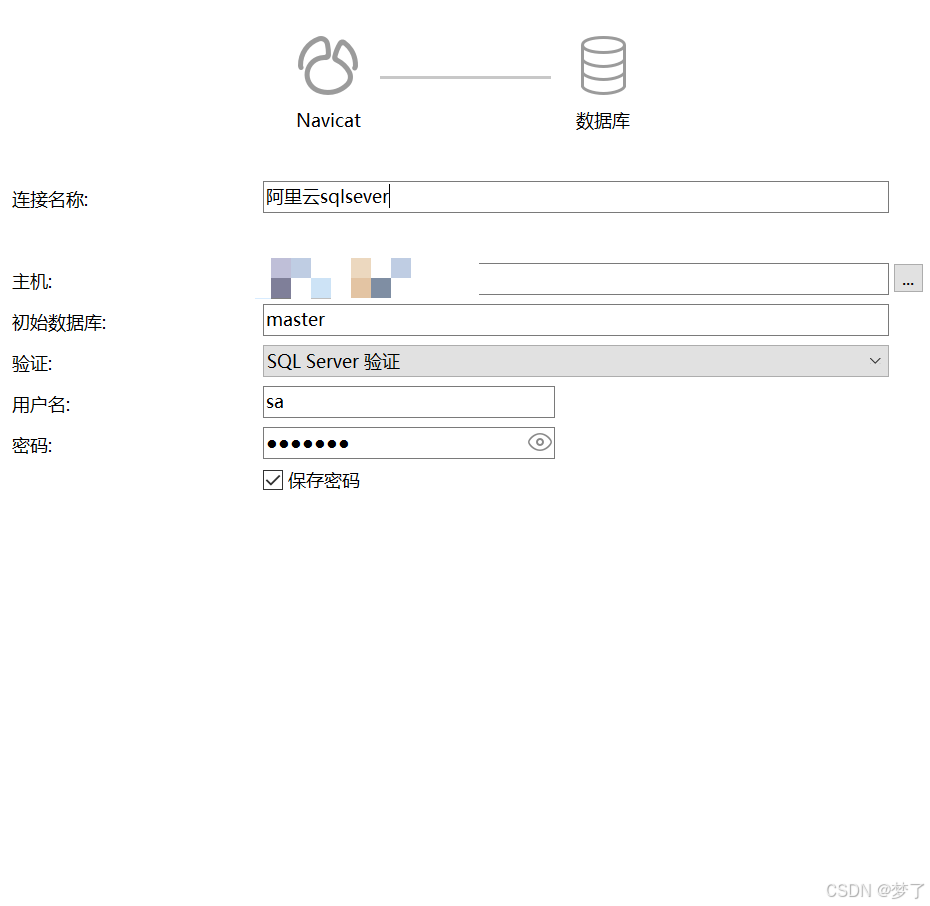Image resolution: width=930 pixels, height=906 pixels.
Task: Click the 数据库 text under the cylinder
Action: [603, 121]
